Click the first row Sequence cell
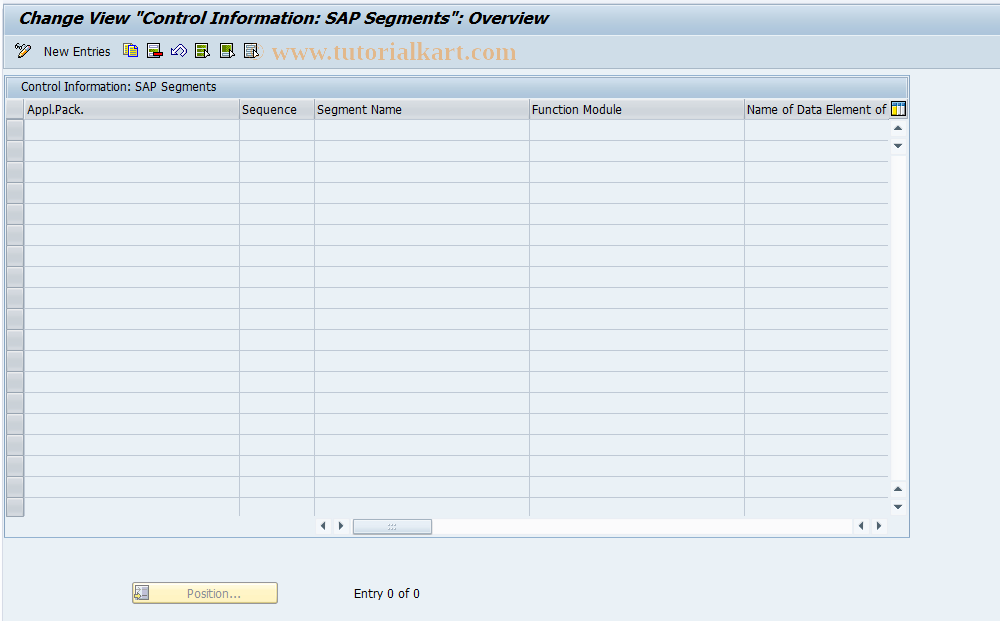Image resolution: width=1000 pixels, height=621 pixels. [277, 130]
